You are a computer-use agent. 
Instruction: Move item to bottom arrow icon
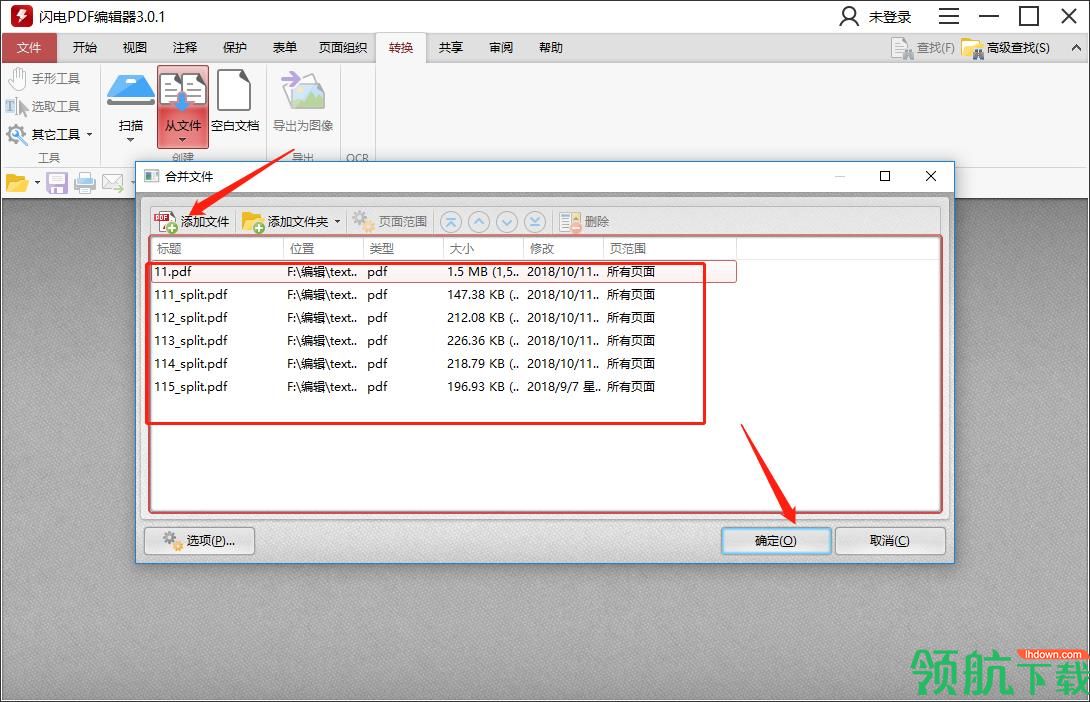coord(535,222)
